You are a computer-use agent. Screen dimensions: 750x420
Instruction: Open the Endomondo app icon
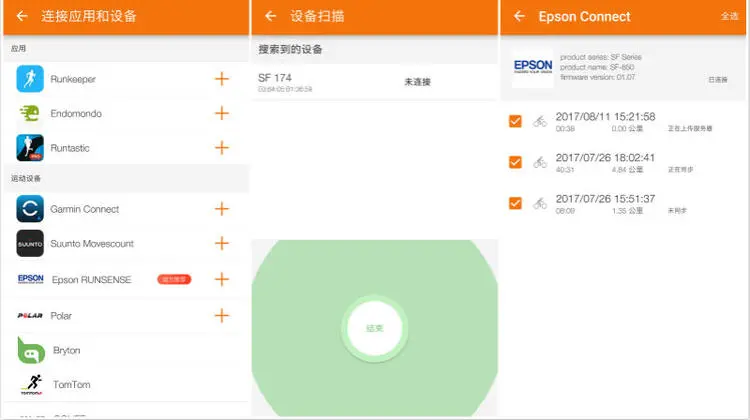[x=30, y=113]
